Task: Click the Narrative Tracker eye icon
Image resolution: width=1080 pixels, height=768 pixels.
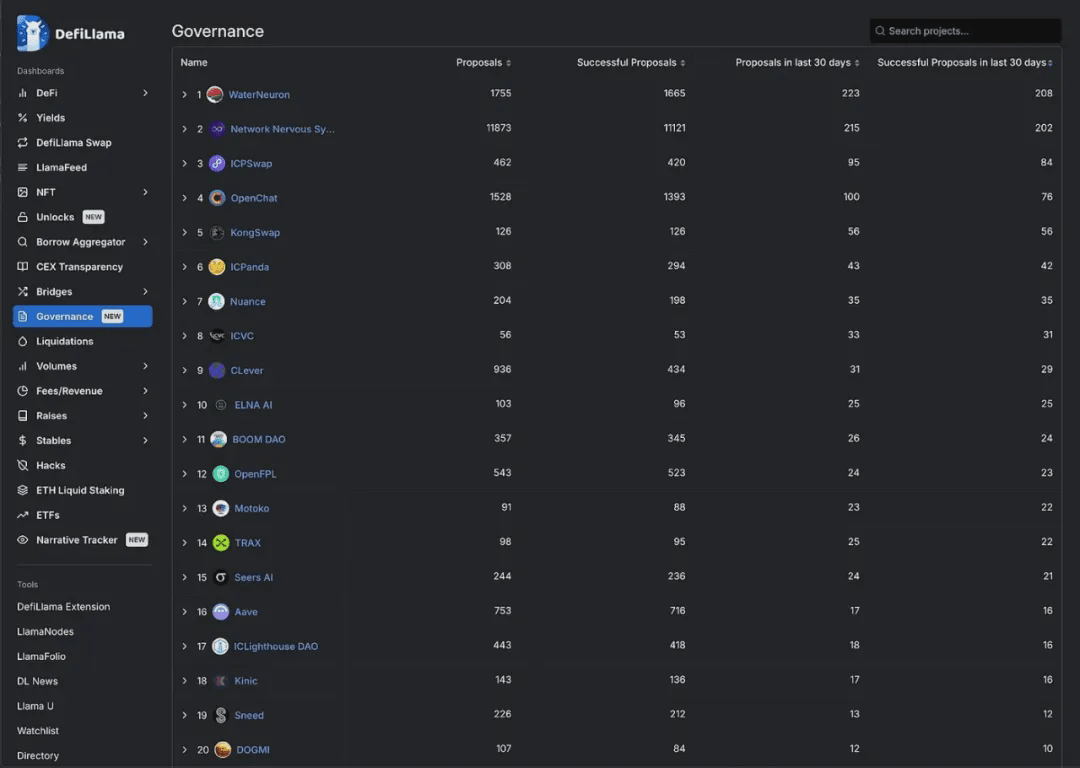Action: click(23, 540)
